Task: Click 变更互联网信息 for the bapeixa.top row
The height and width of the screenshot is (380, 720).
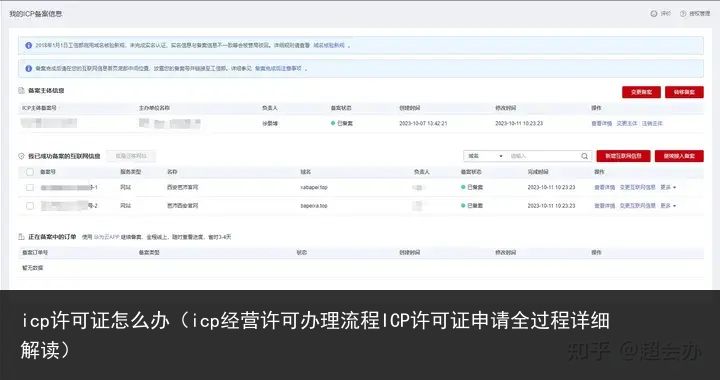Action: pos(638,206)
